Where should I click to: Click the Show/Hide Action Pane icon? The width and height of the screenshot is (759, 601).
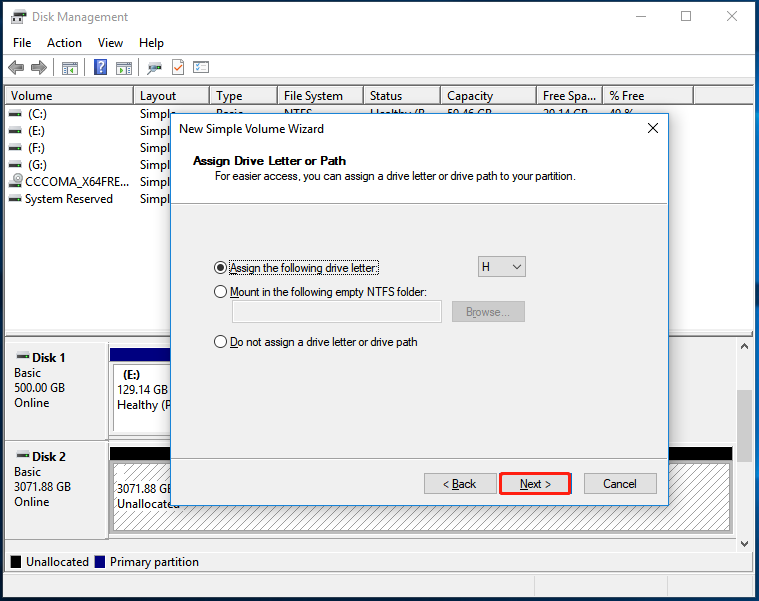click(124, 68)
